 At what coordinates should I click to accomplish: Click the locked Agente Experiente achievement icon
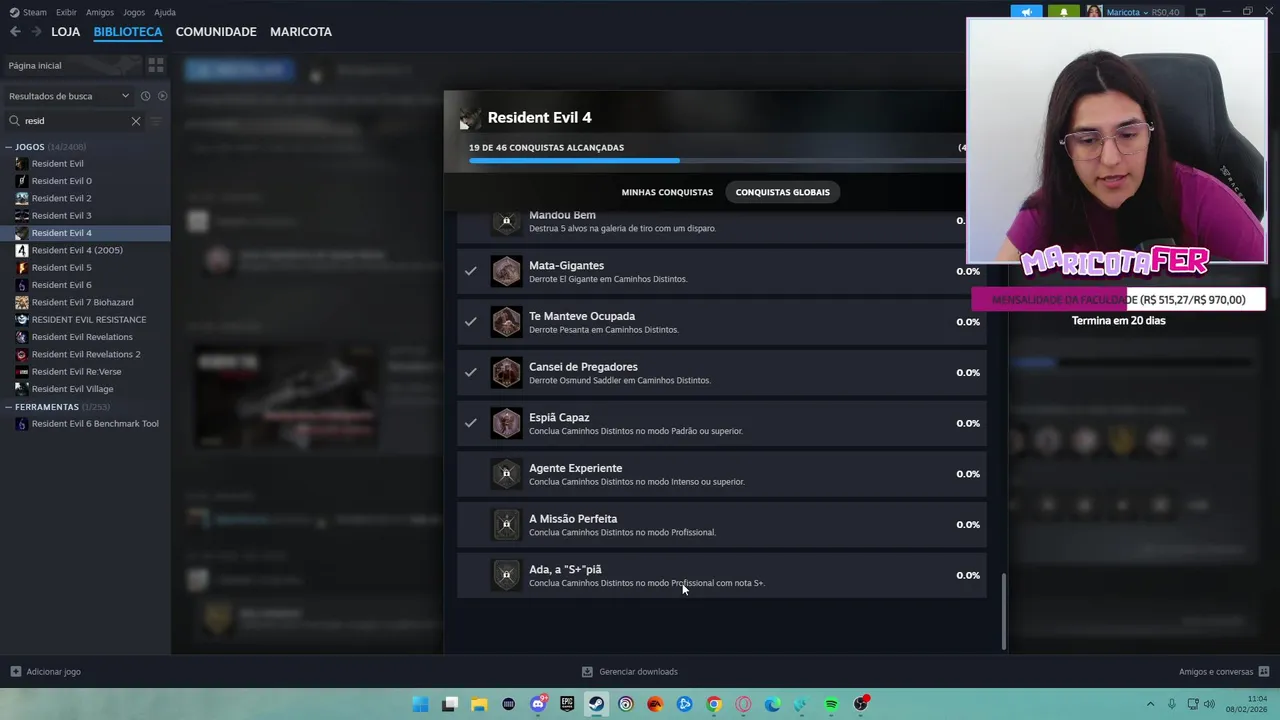(x=506, y=474)
